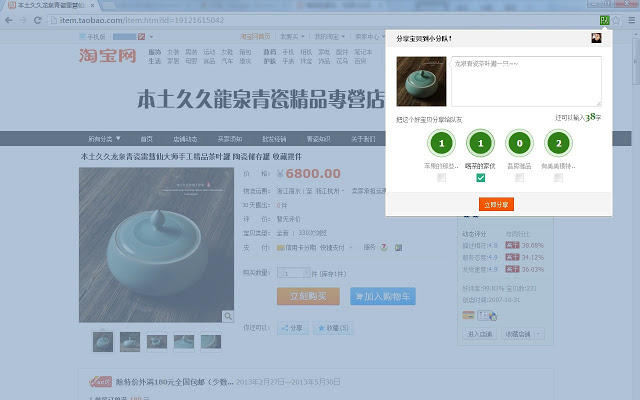Expand the 快捷支付 payment dropdown
Image resolution: width=640 pixels, height=400 pixels.
coord(351,248)
